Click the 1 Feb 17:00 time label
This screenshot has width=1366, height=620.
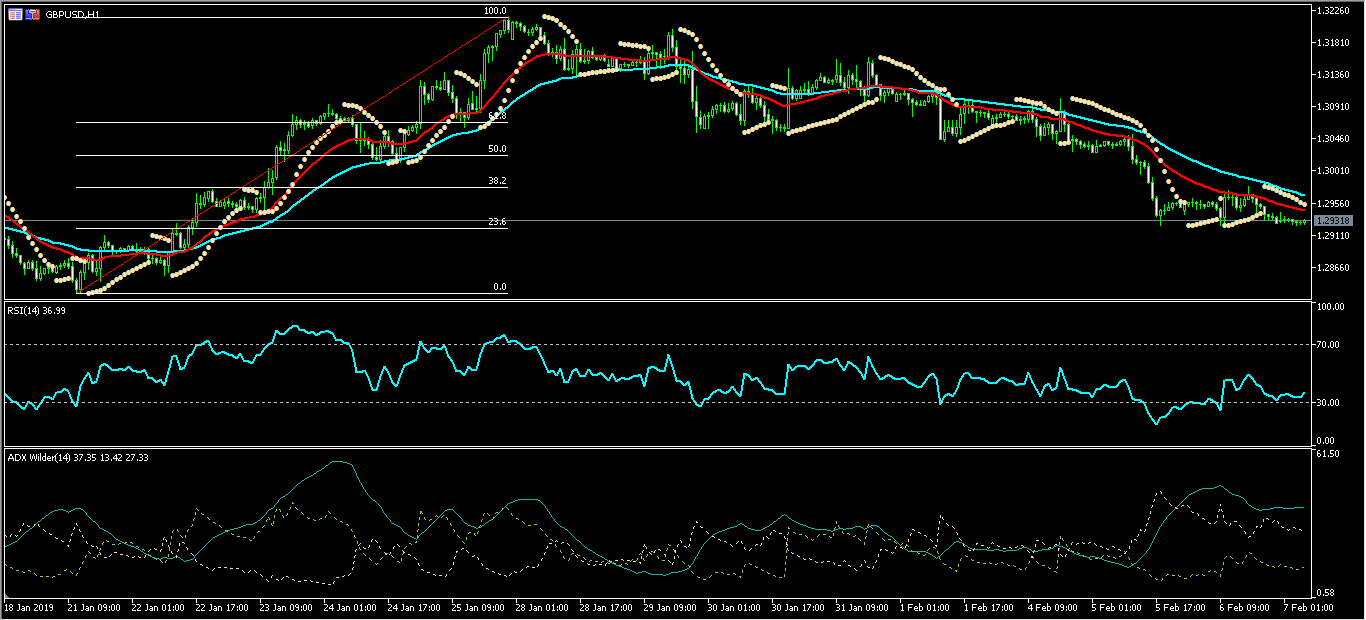click(x=989, y=607)
